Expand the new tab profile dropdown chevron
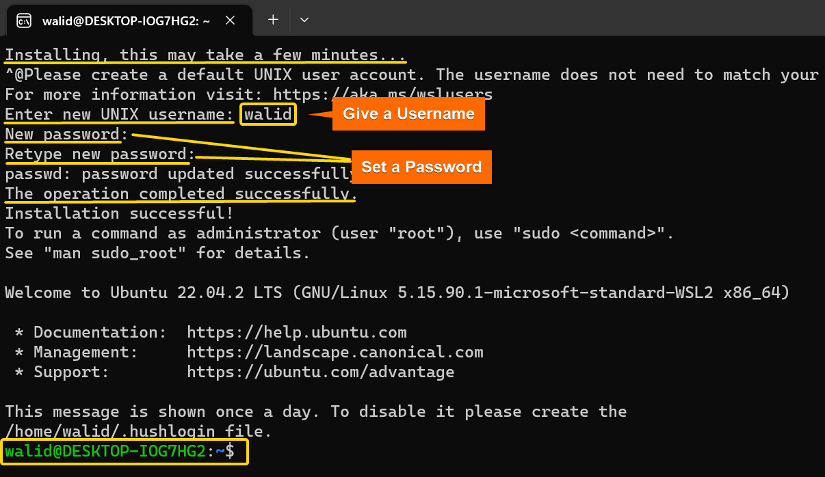The width and height of the screenshot is (825, 477). pos(304,20)
